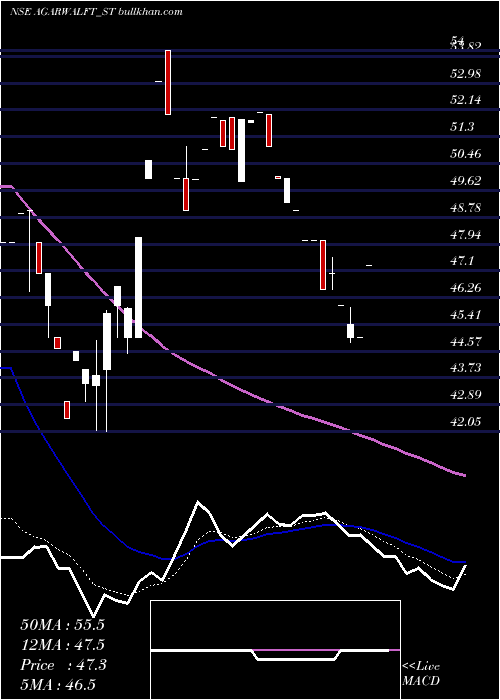Click the 43.73 price axis label
The image size is (500, 700).
click(466, 368)
